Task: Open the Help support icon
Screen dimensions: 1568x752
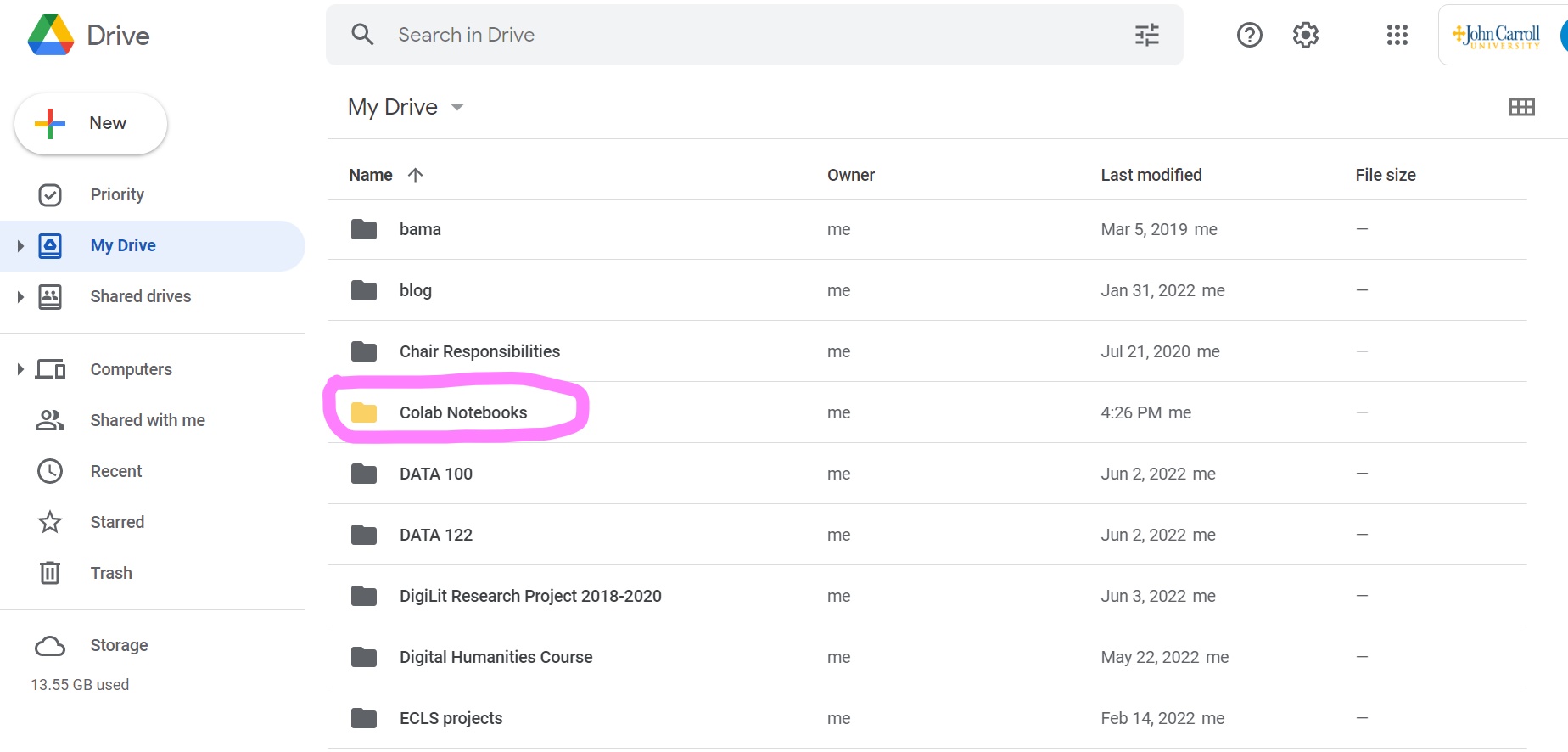Action: coord(1249,35)
